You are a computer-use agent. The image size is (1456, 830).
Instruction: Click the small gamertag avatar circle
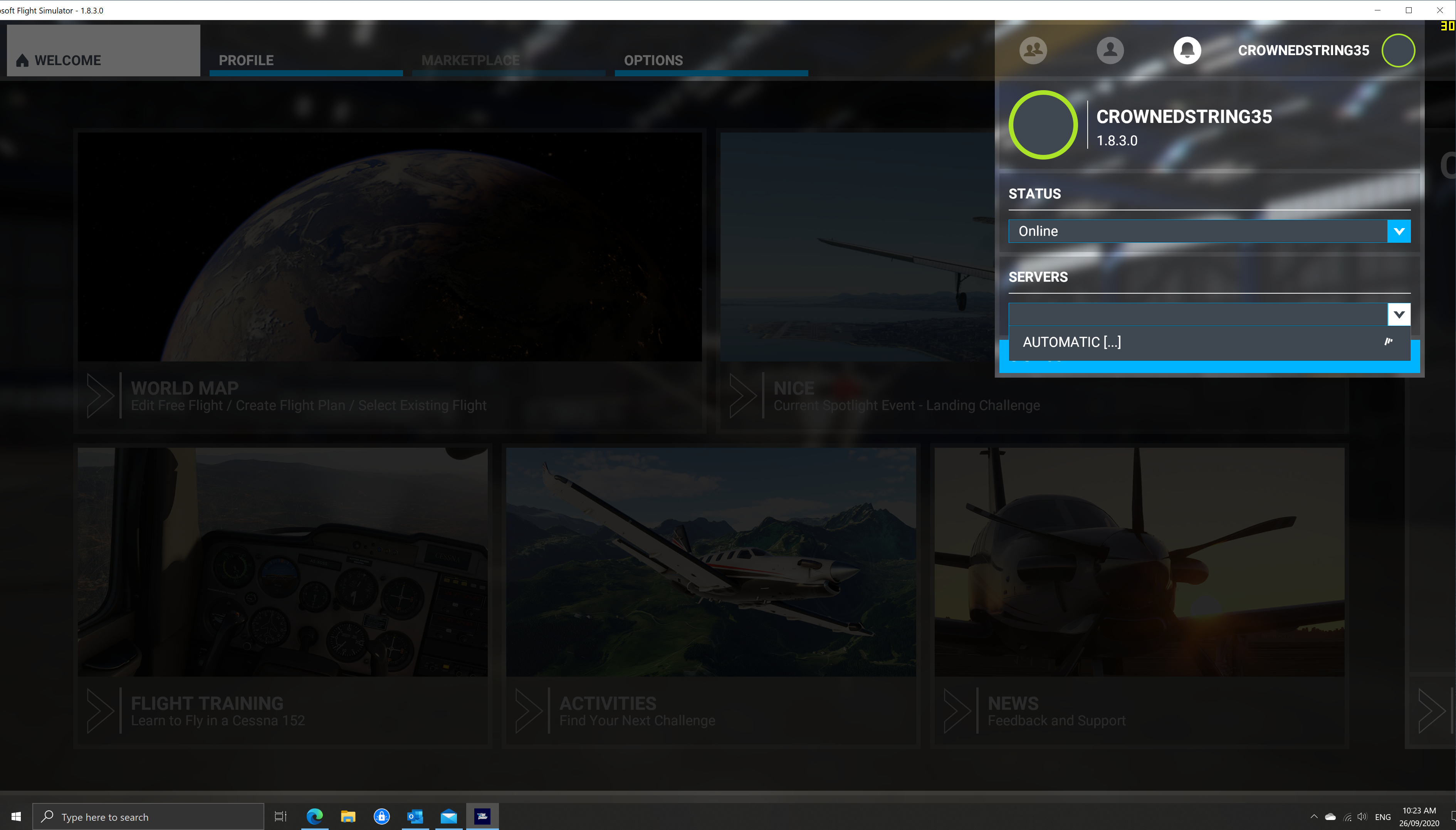[x=1398, y=50]
